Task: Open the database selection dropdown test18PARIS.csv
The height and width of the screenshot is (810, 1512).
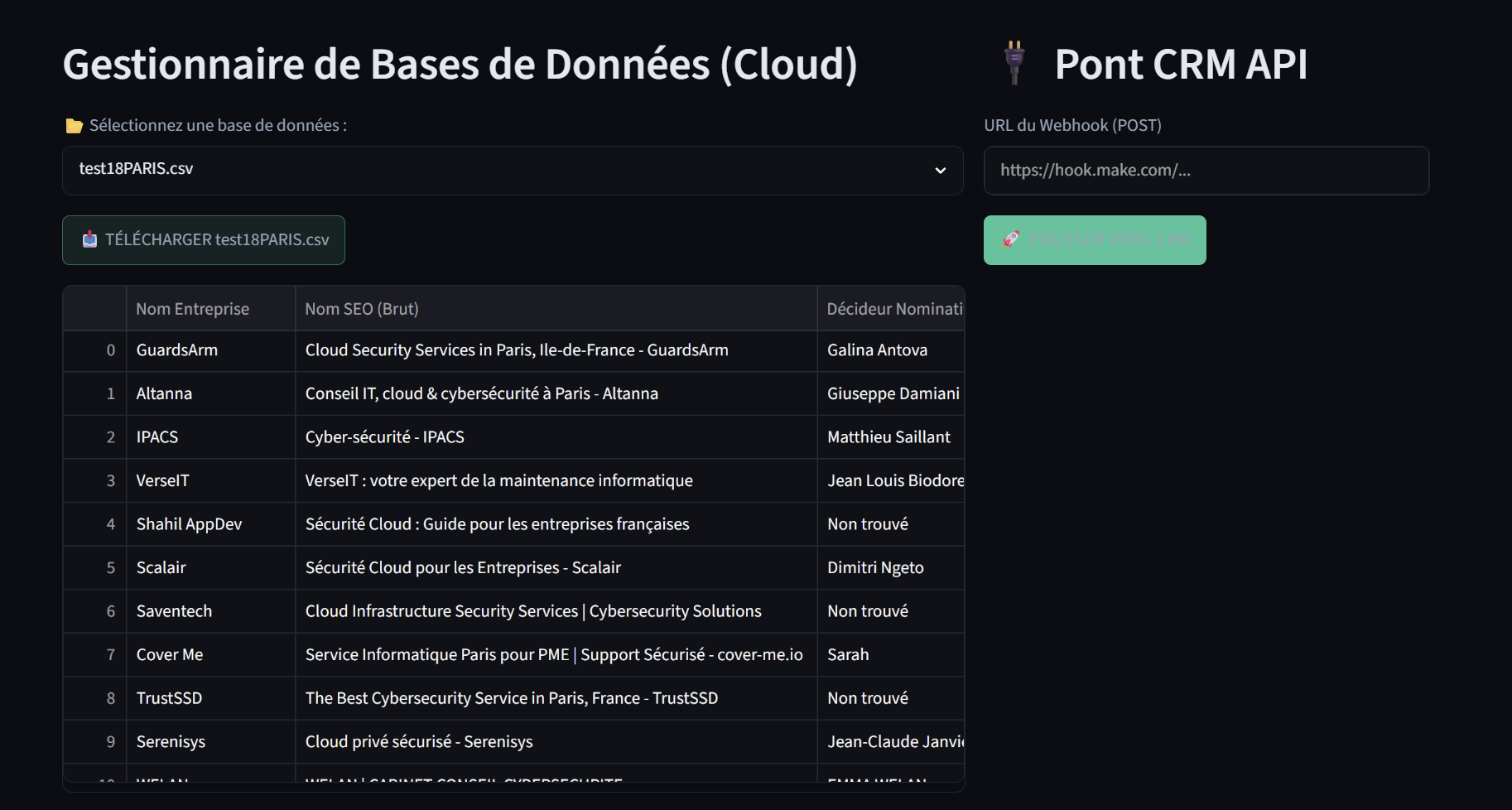Action: coord(513,171)
